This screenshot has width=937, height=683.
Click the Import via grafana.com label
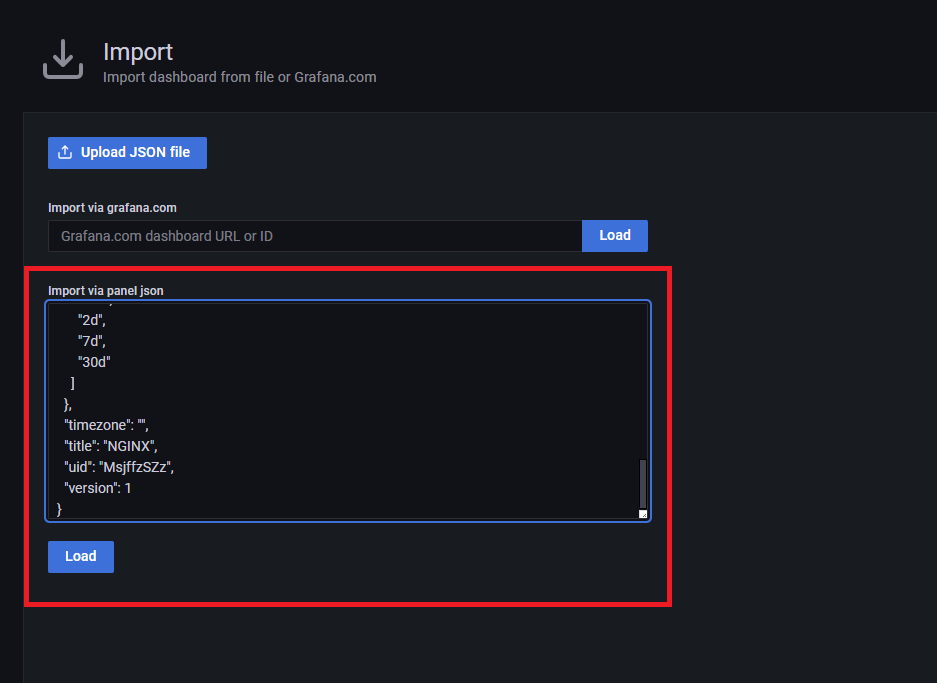(112, 208)
